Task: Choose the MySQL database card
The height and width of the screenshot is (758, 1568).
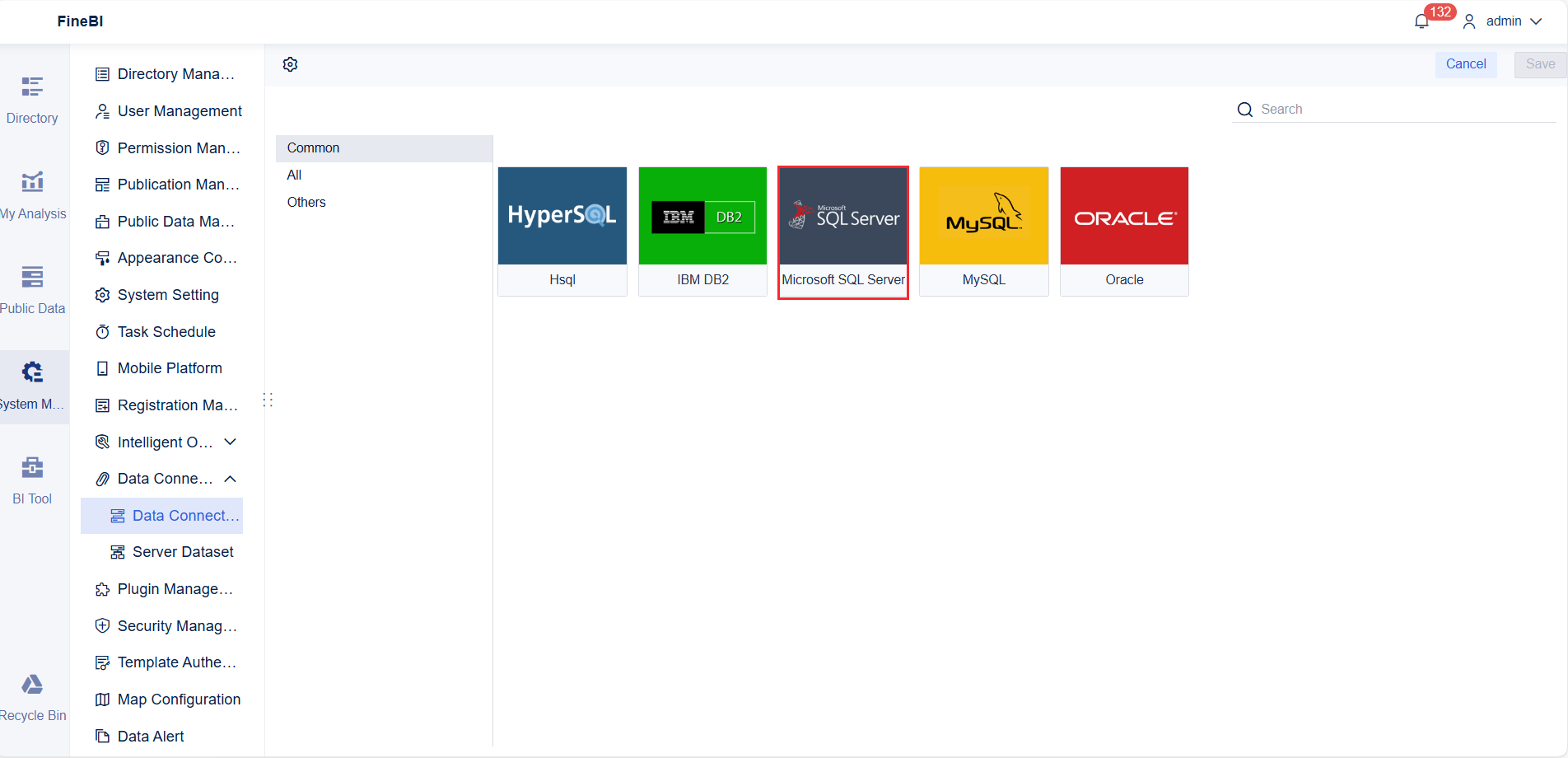Action: click(984, 232)
